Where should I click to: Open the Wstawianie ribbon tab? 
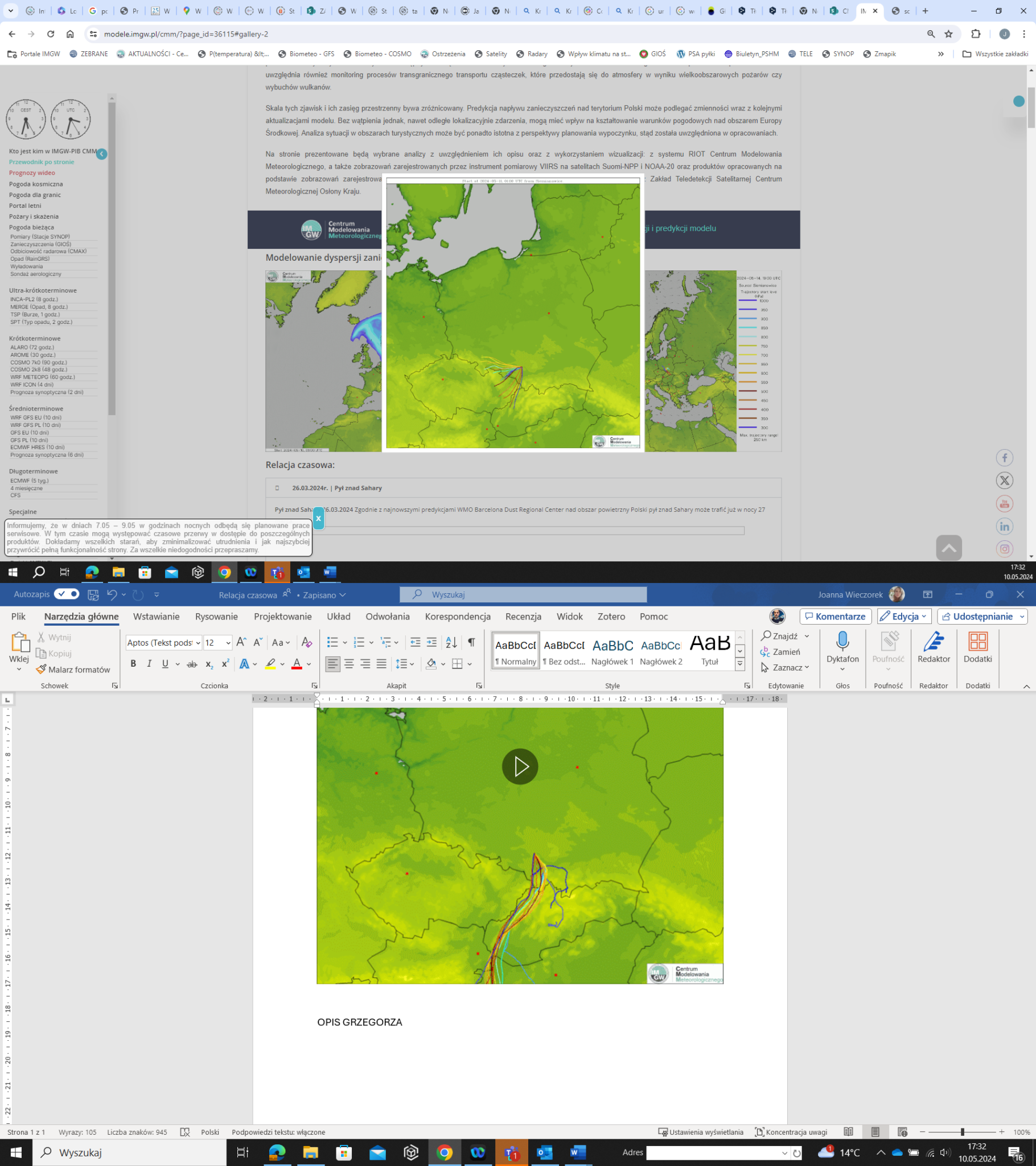coord(157,616)
